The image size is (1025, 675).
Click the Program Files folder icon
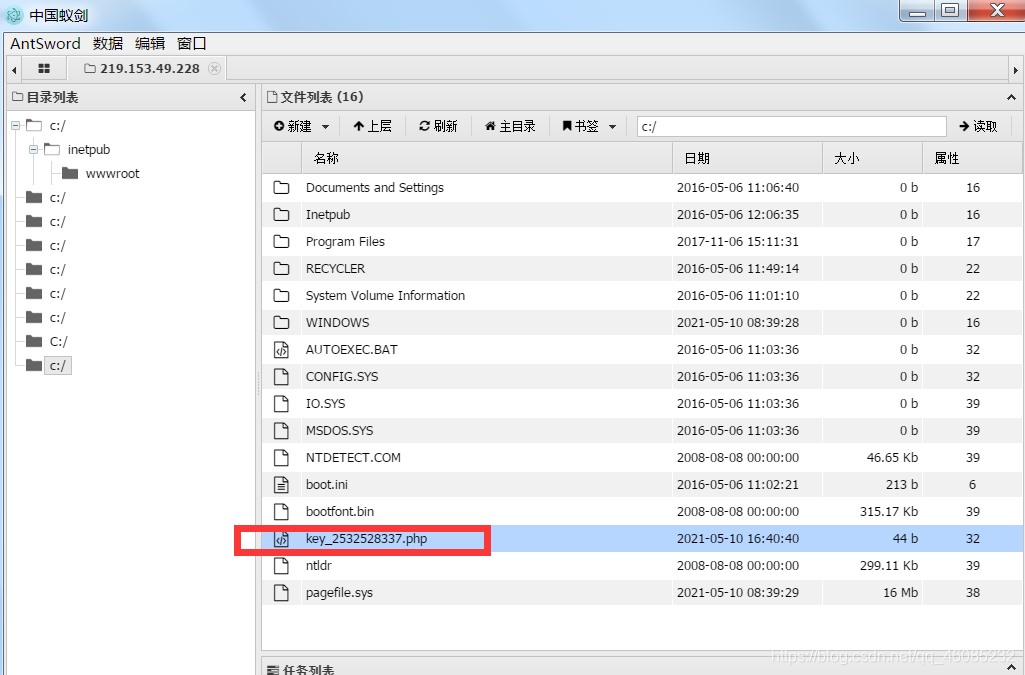coord(281,242)
